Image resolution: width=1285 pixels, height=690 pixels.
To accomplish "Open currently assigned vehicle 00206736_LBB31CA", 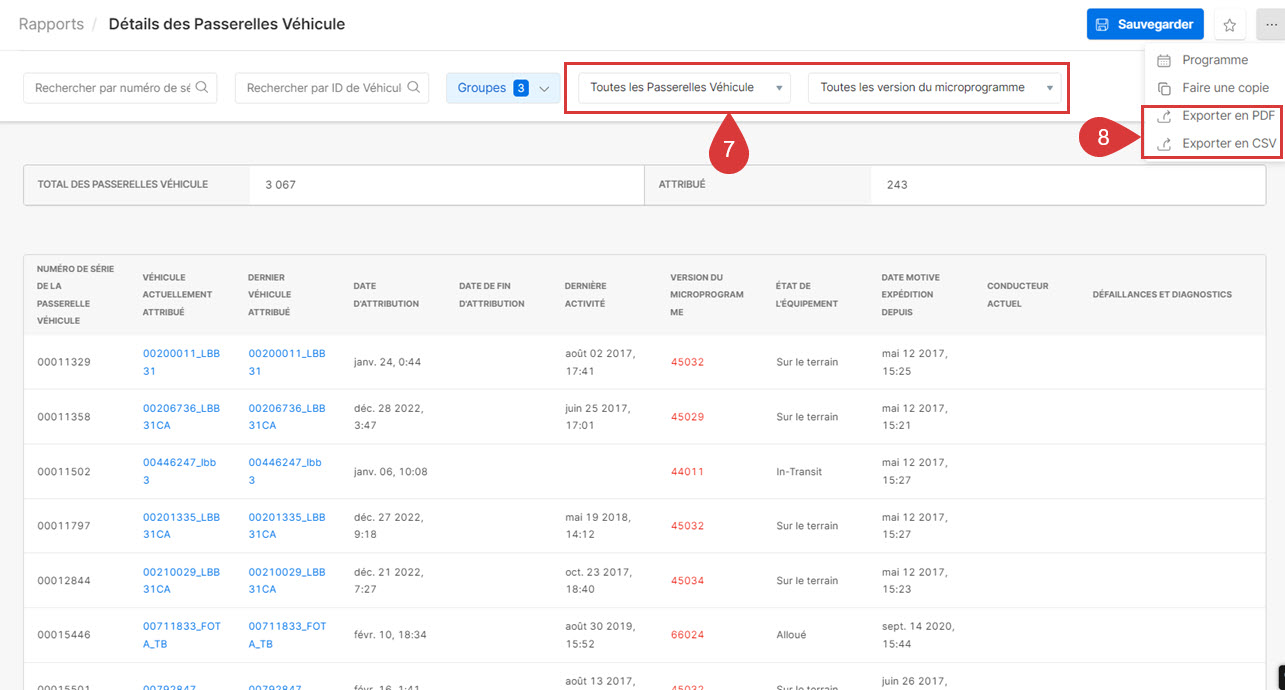I will [181, 417].
